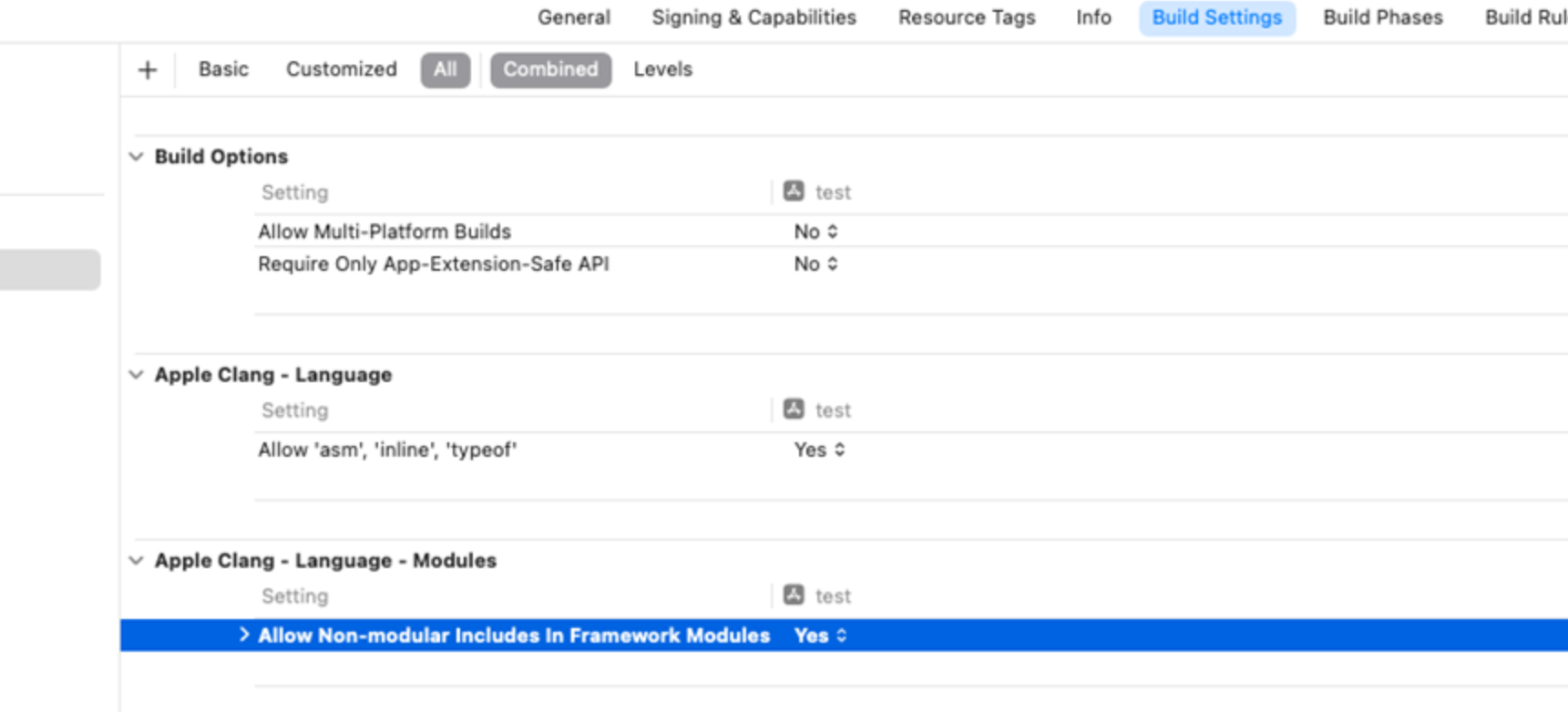Click the test target icon in Build Options
The height and width of the screenshot is (712, 1568).
794,191
